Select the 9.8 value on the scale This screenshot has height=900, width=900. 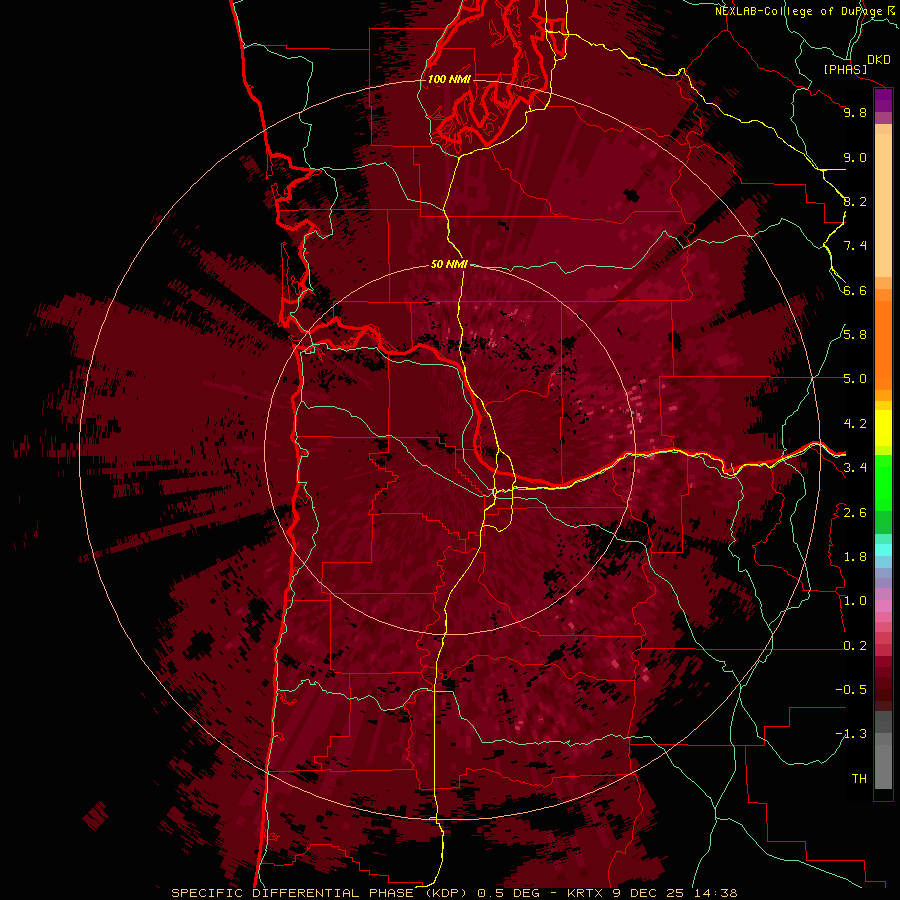[x=855, y=112]
